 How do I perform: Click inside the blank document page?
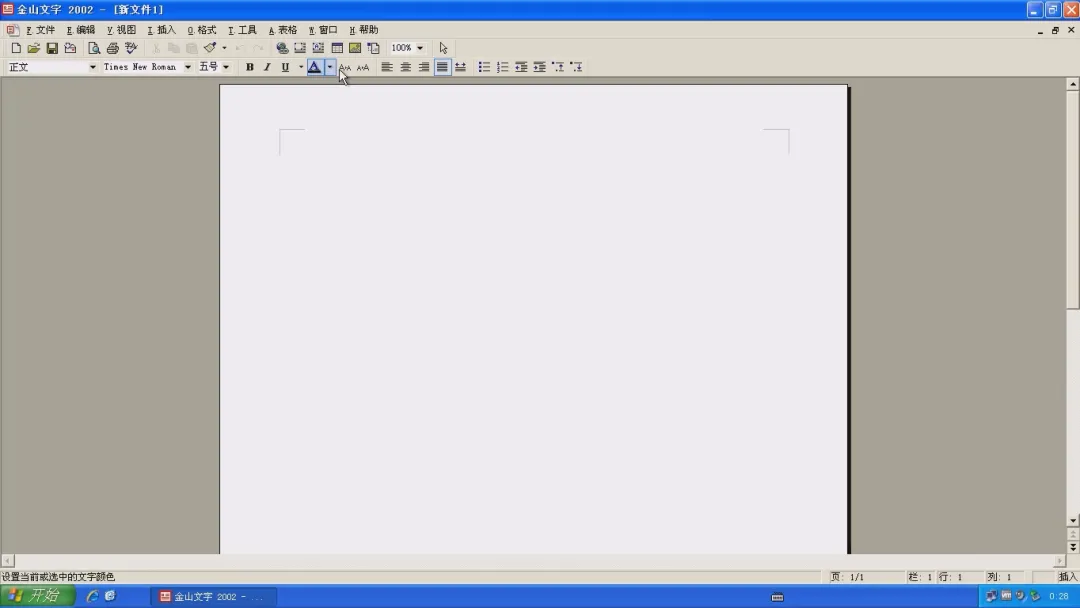coord(534,319)
